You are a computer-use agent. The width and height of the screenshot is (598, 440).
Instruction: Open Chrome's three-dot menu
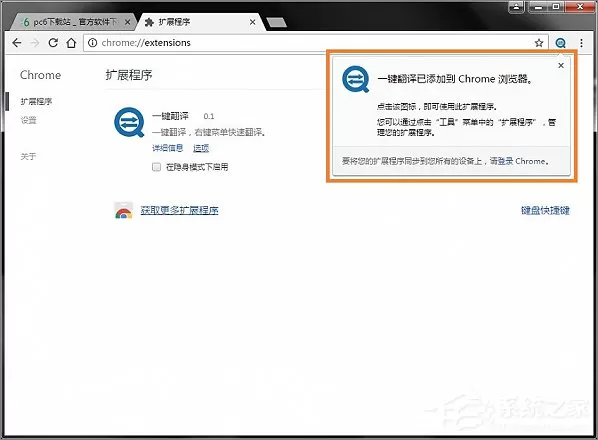[x=581, y=43]
